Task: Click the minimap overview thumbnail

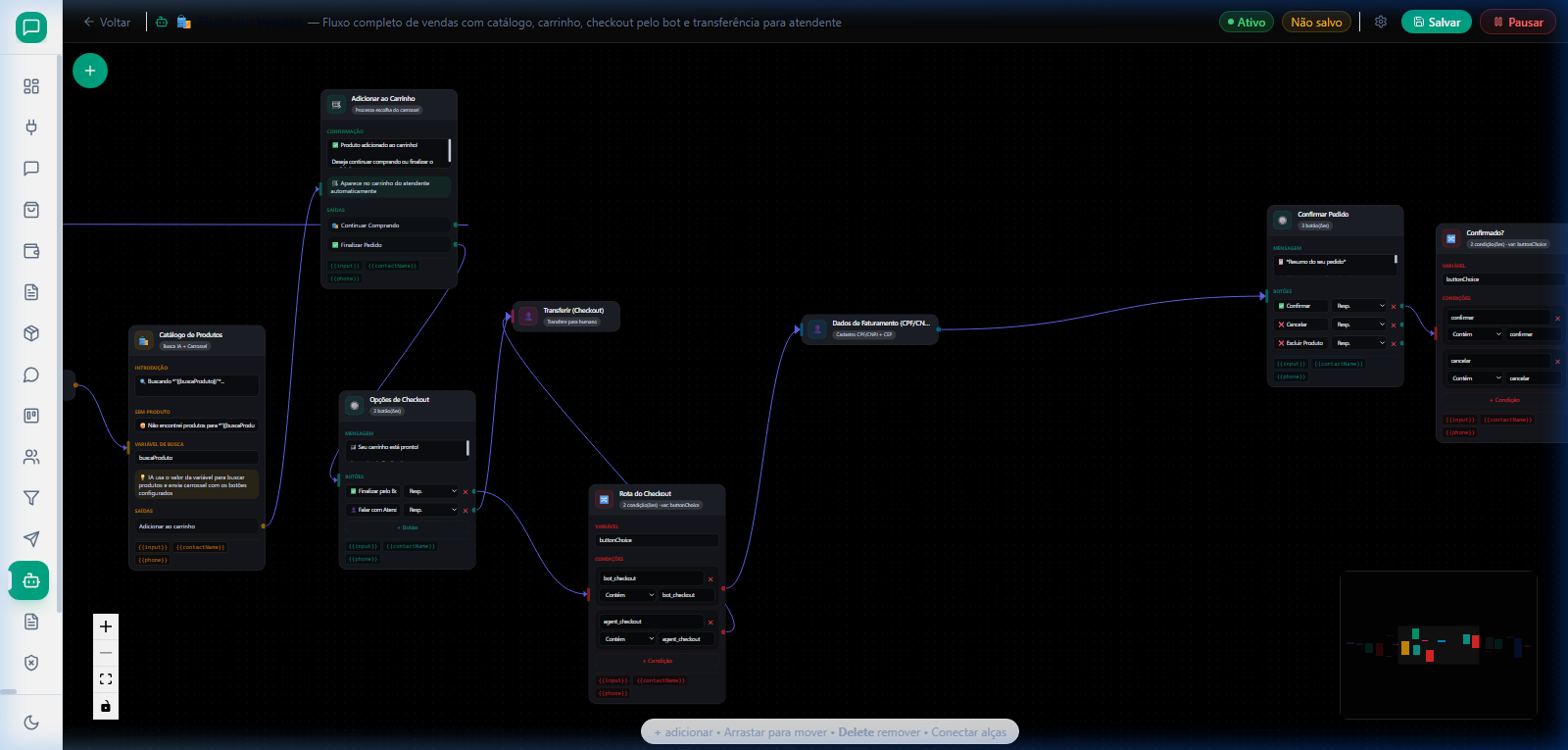Action: pyautogui.click(x=1438, y=646)
